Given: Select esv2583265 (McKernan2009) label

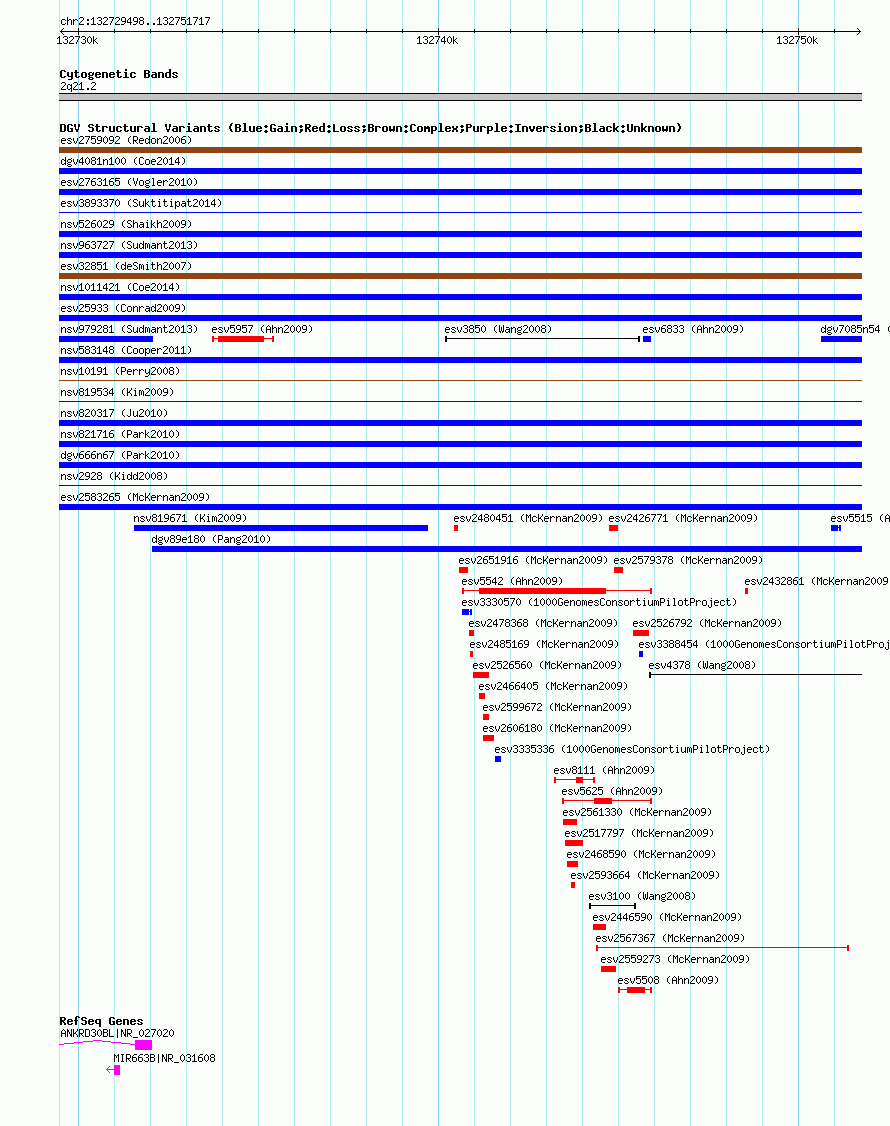Looking at the screenshot, I should (x=135, y=497).
